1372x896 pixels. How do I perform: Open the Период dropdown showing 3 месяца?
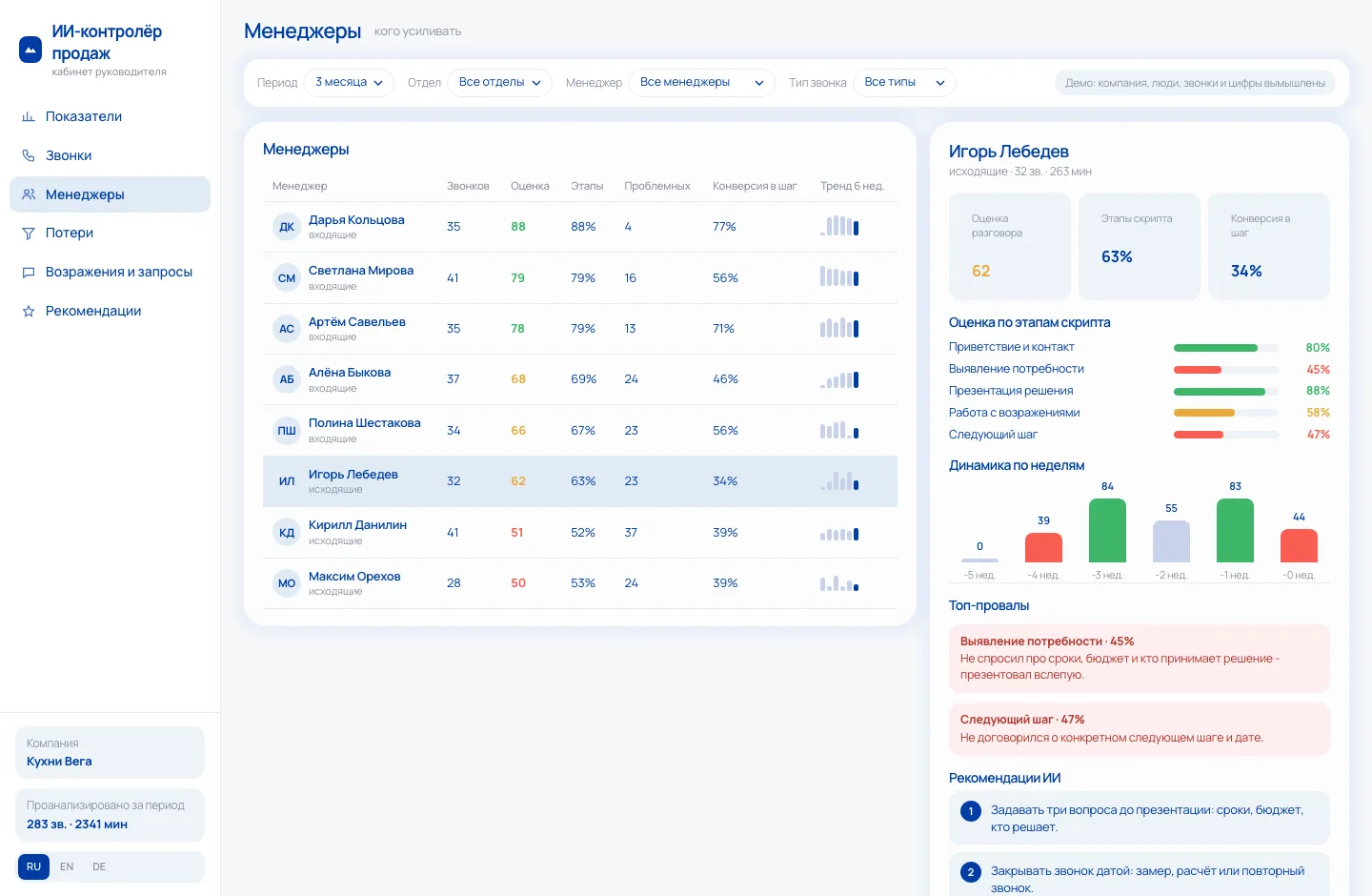click(x=349, y=83)
